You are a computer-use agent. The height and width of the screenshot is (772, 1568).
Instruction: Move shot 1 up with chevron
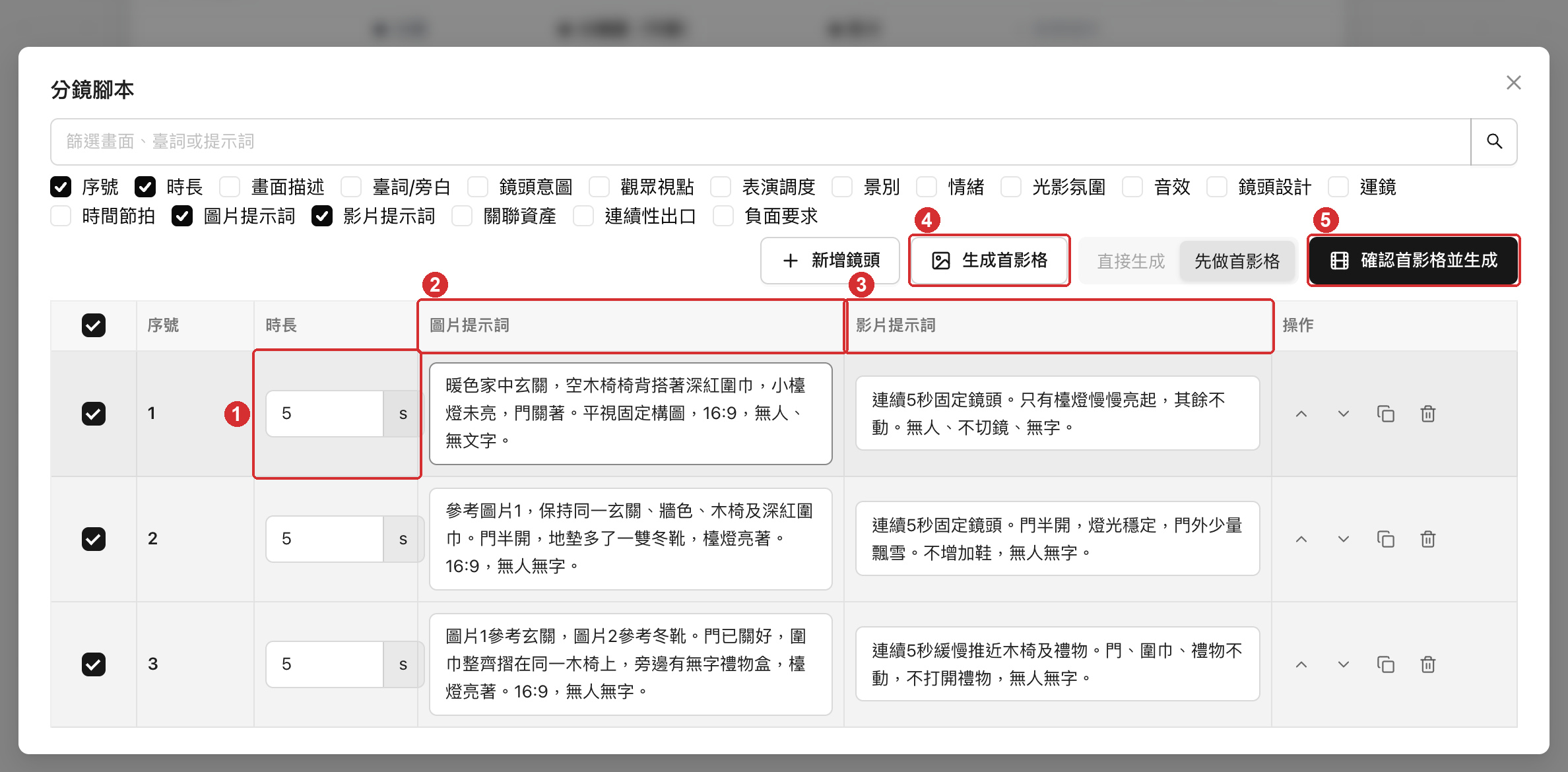coord(1301,414)
